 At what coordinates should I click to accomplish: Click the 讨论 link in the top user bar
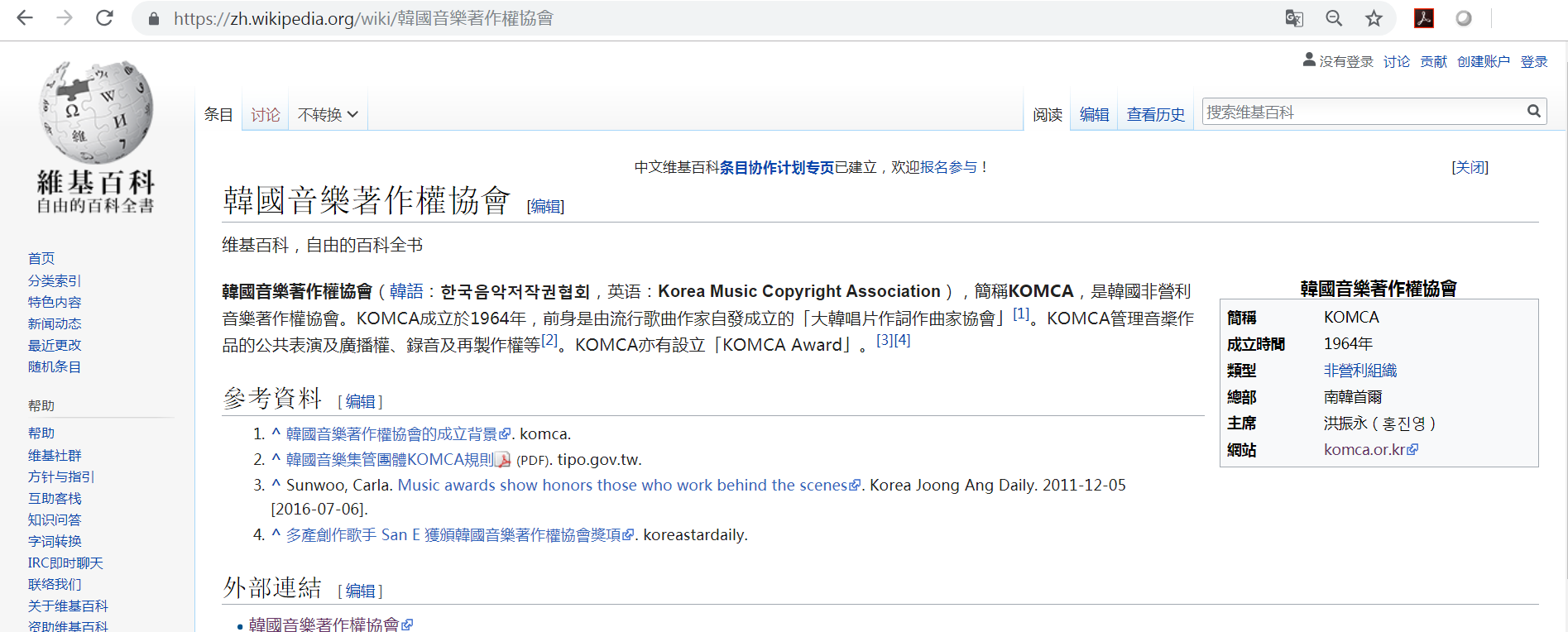point(1397,61)
